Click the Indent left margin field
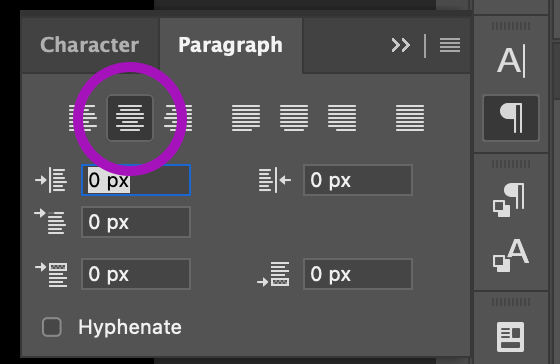Screen dimensions: 560x364 tap(136, 180)
